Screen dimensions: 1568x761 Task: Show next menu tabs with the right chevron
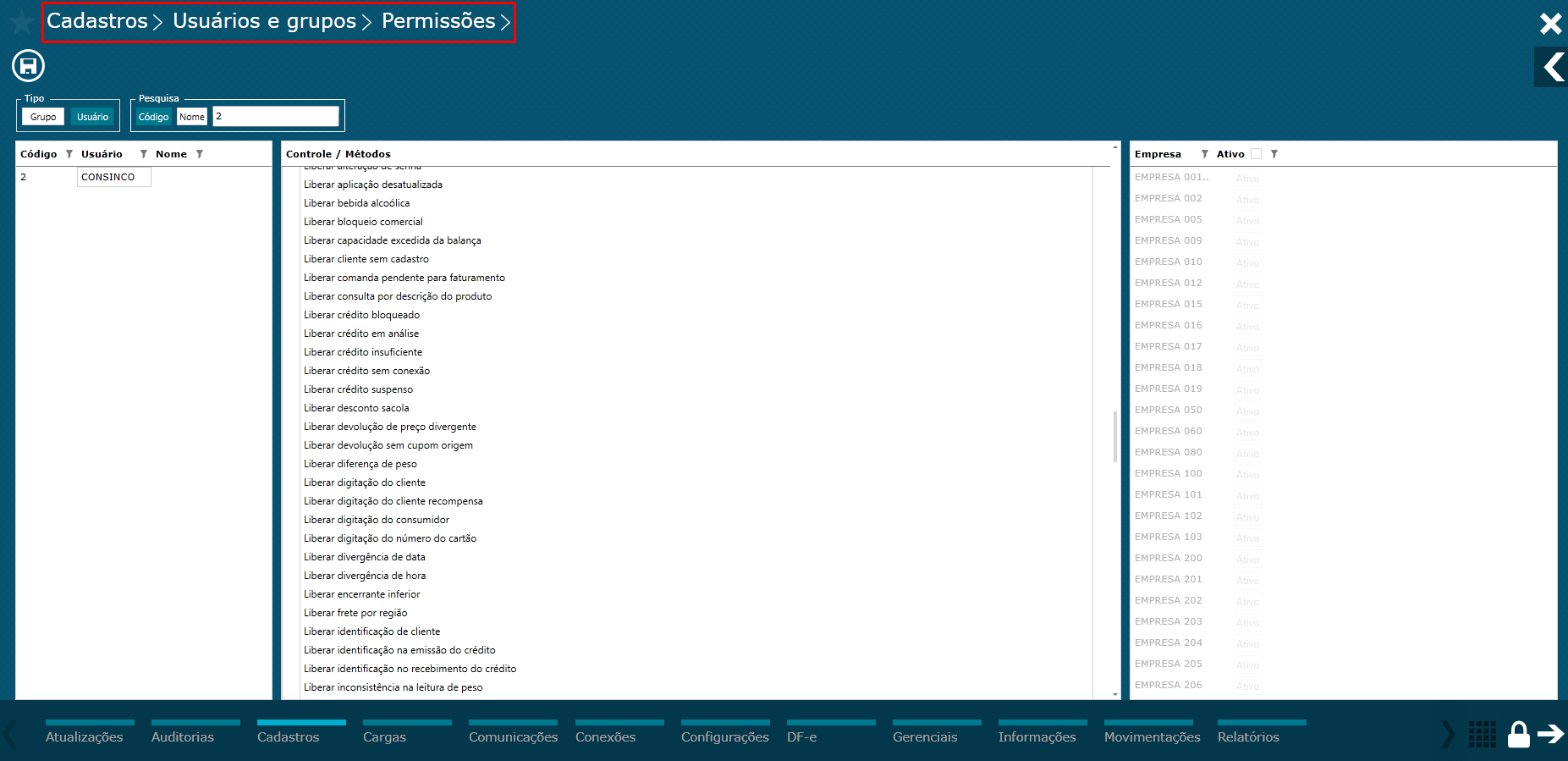(x=1448, y=734)
